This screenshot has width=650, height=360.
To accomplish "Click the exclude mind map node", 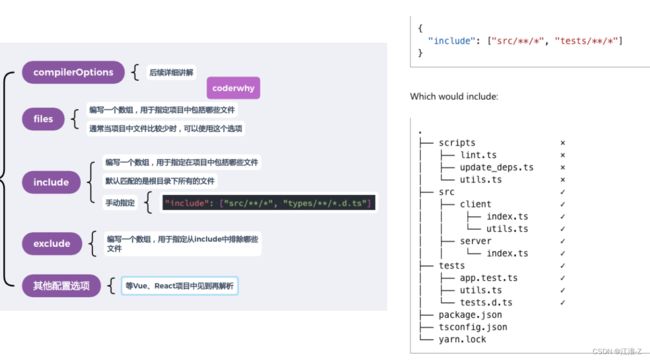I will pos(52,243).
